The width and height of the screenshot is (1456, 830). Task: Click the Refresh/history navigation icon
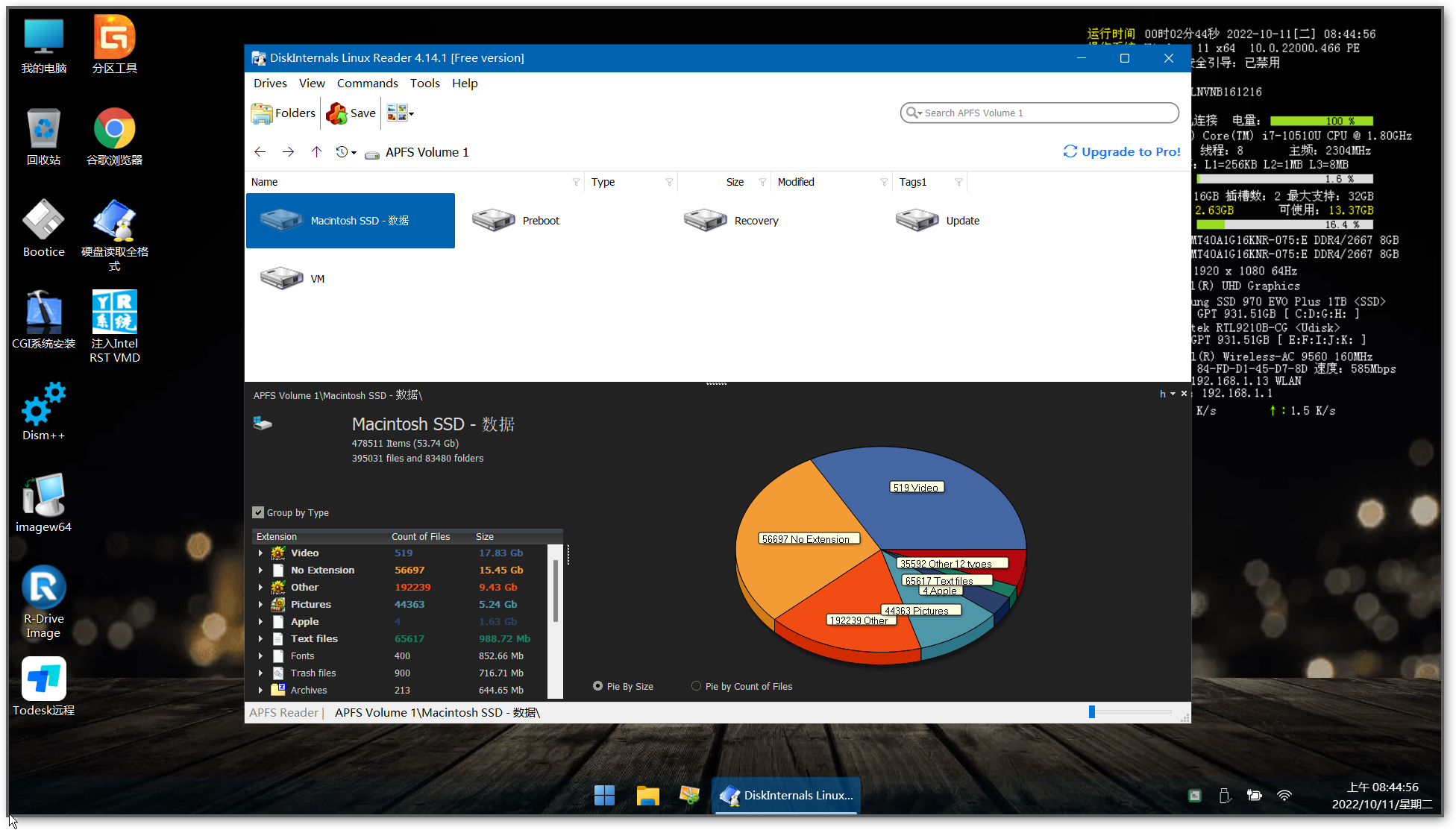(344, 152)
